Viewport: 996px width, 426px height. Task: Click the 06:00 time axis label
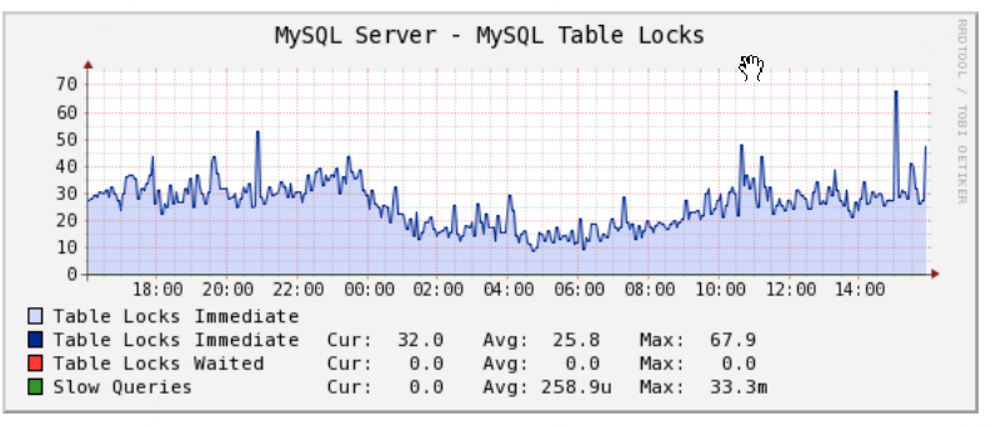579,290
